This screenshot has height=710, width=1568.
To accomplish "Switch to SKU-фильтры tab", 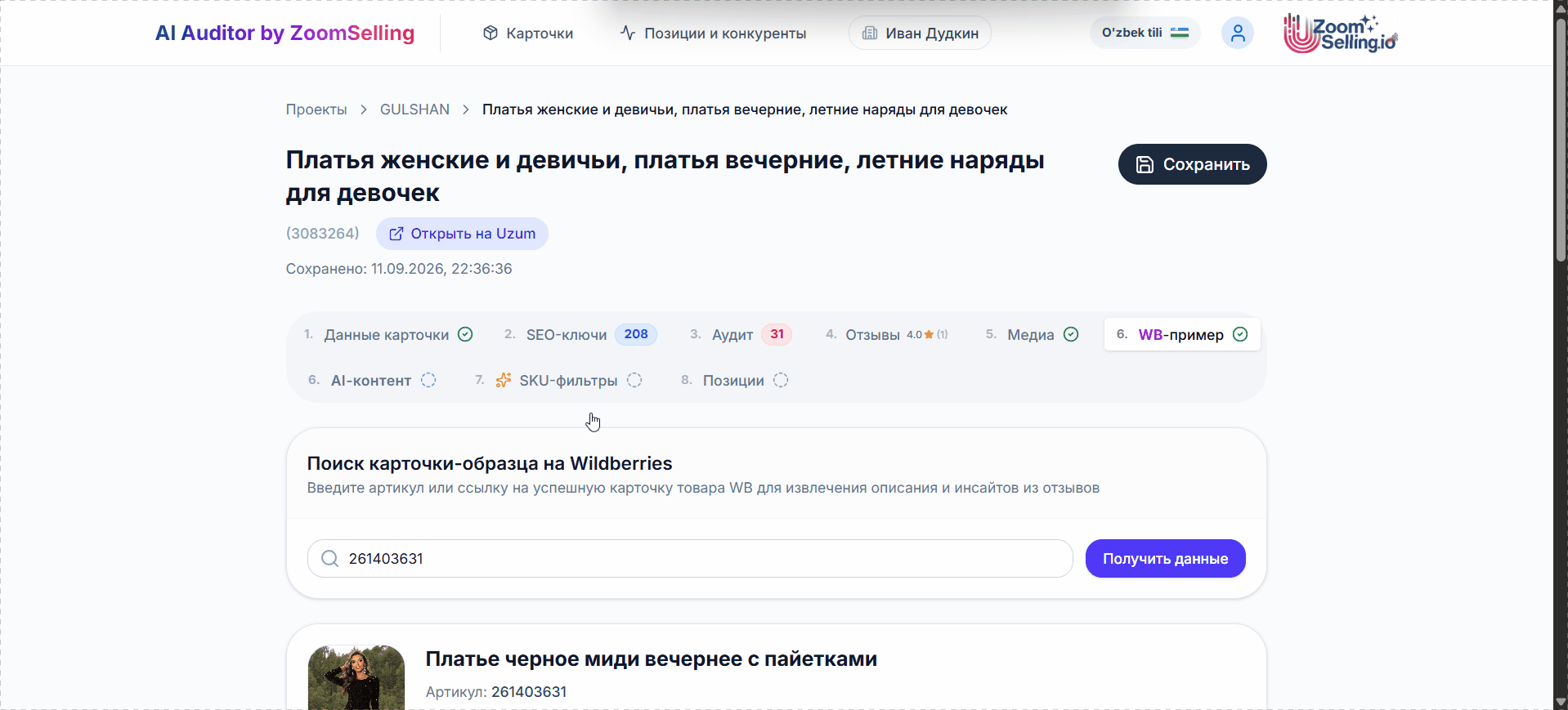I will 558,380.
